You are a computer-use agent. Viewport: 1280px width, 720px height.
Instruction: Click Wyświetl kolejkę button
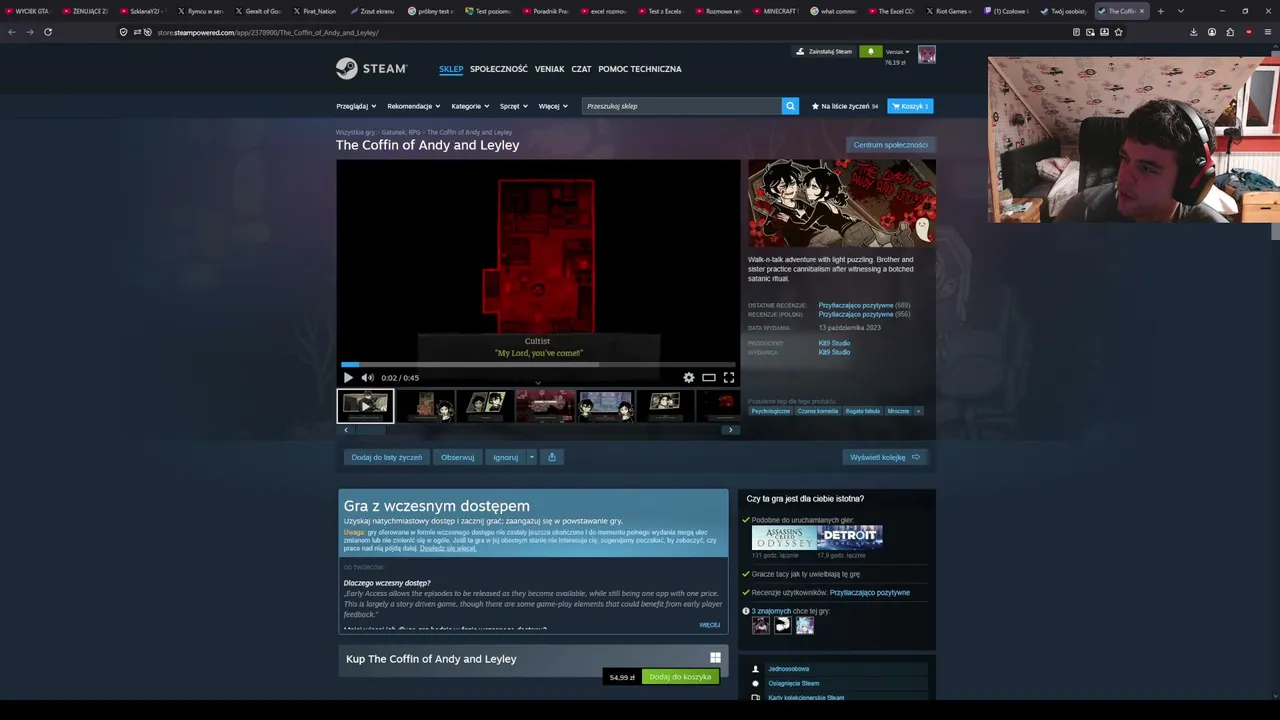point(885,457)
